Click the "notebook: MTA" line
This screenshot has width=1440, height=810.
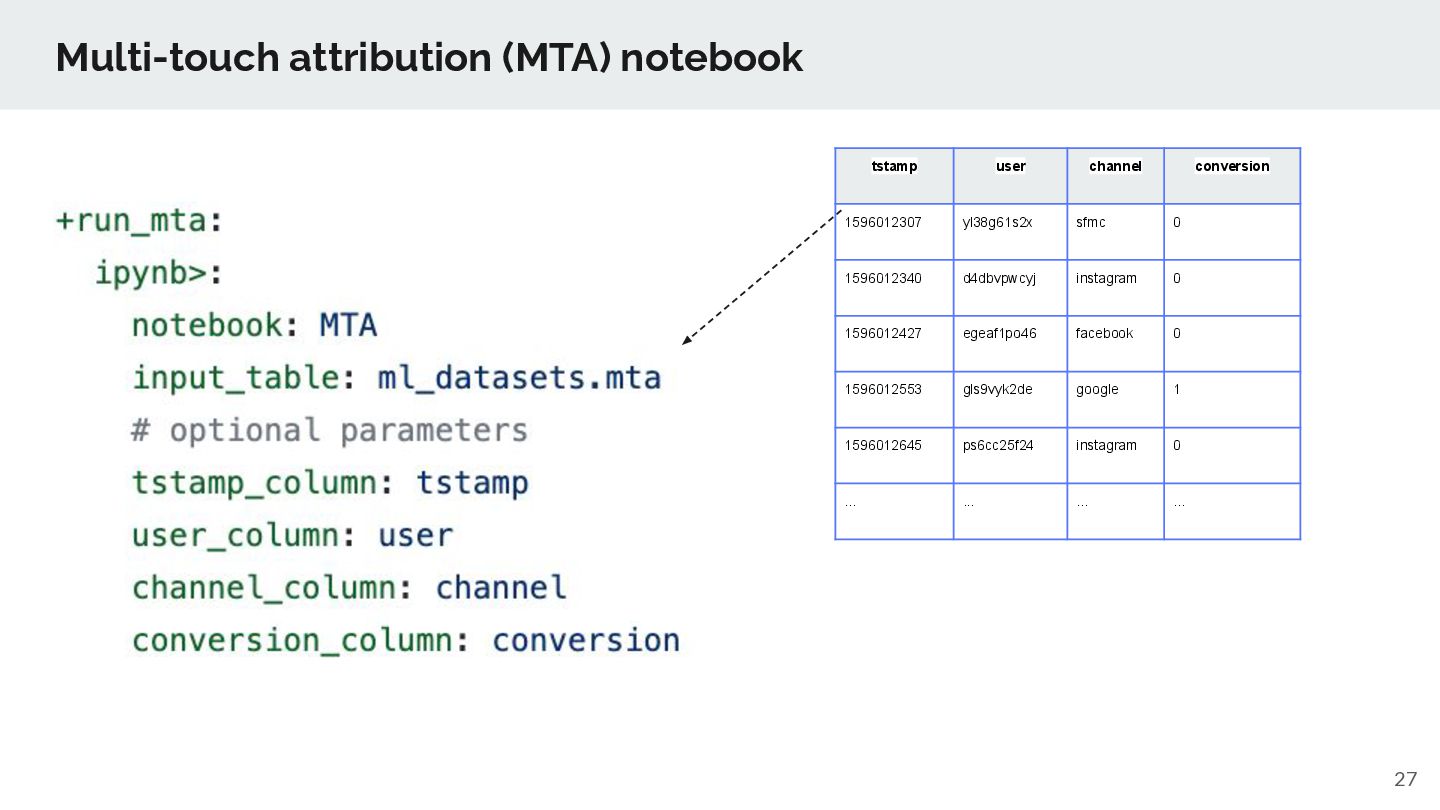pos(255,326)
